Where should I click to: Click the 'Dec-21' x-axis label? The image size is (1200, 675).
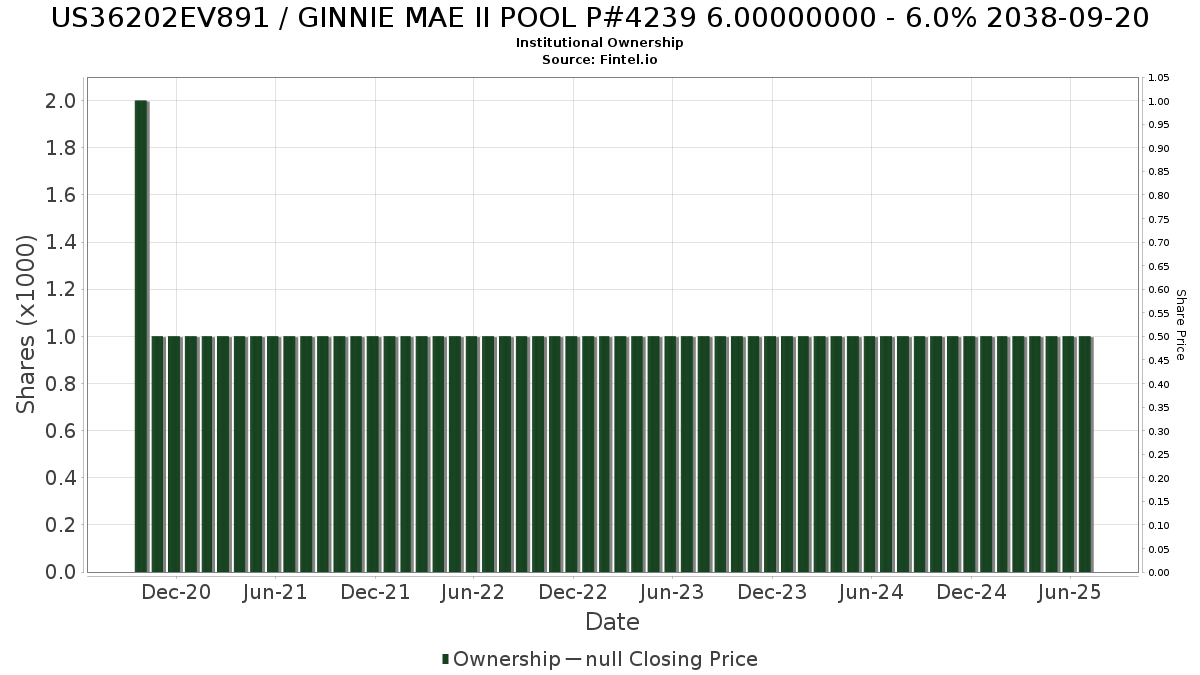pyautogui.click(x=375, y=592)
